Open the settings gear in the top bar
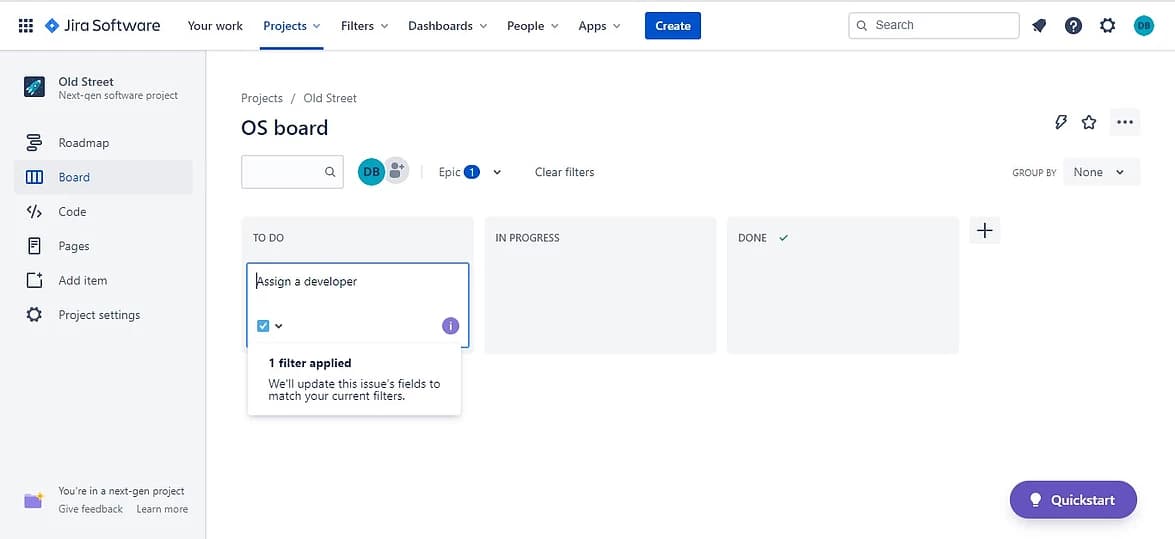1175x539 pixels. tap(1107, 26)
